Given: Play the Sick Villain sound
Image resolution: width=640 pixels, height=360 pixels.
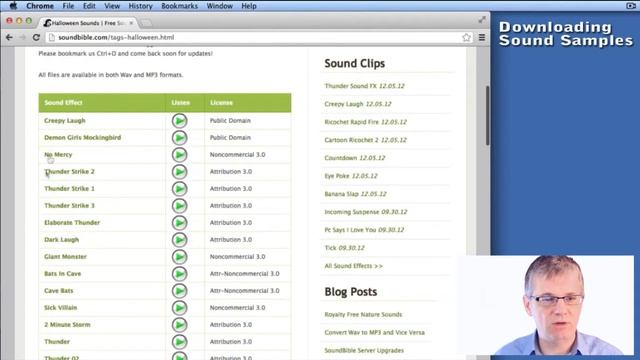Looking at the screenshot, I should (179, 308).
